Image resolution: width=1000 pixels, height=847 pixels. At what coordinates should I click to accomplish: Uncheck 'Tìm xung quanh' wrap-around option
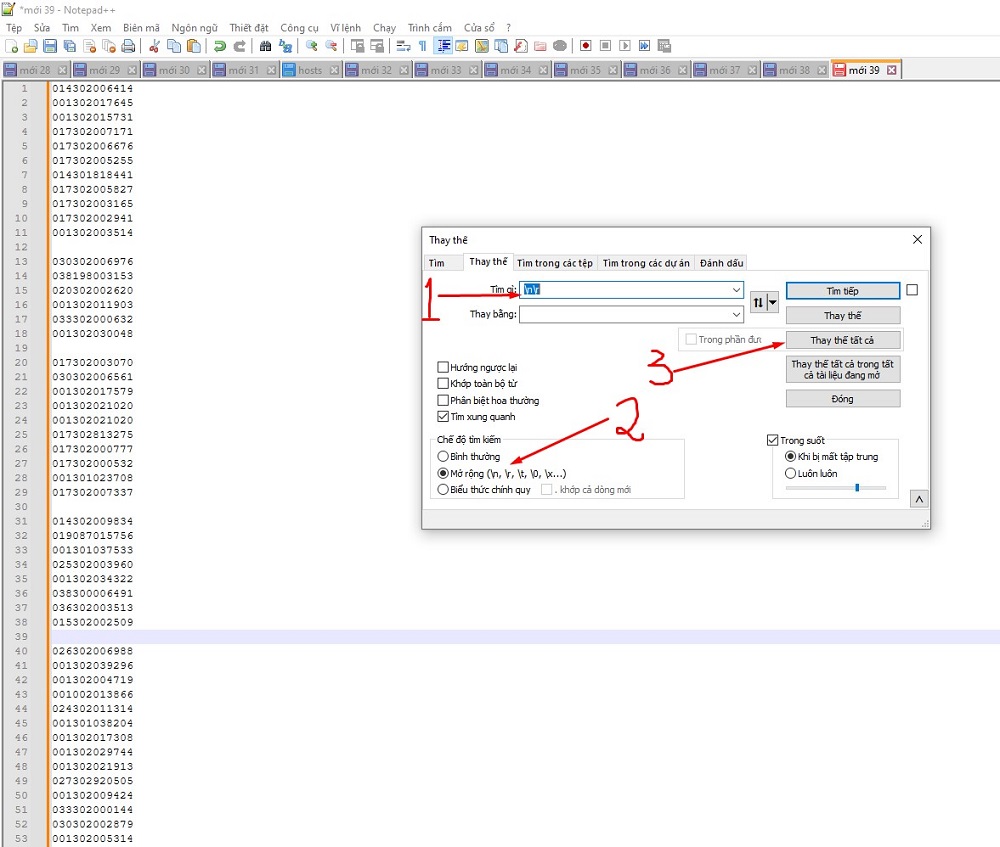443,416
